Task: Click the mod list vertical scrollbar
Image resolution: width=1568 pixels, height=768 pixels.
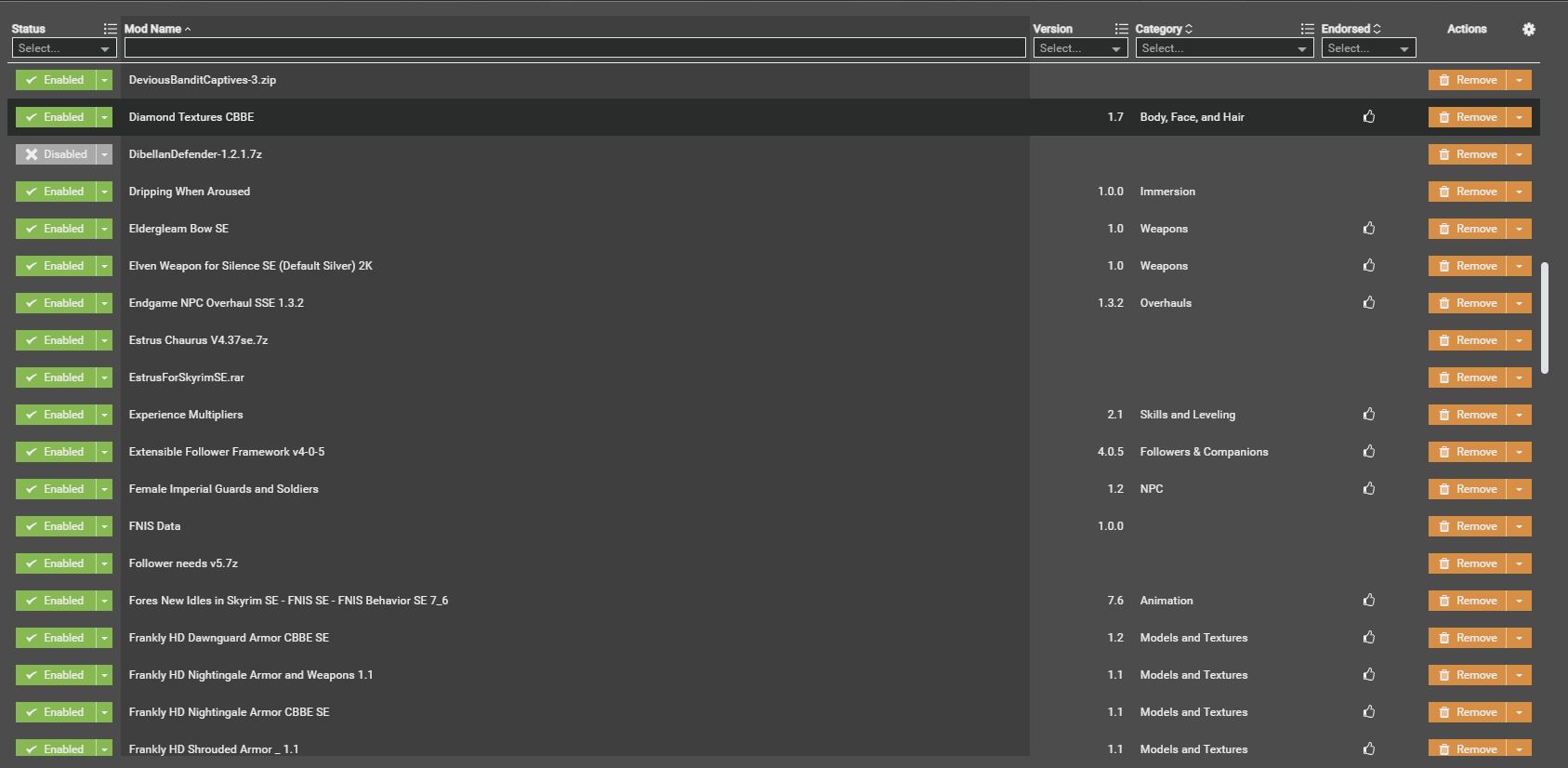Action: (x=1545, y=317)
